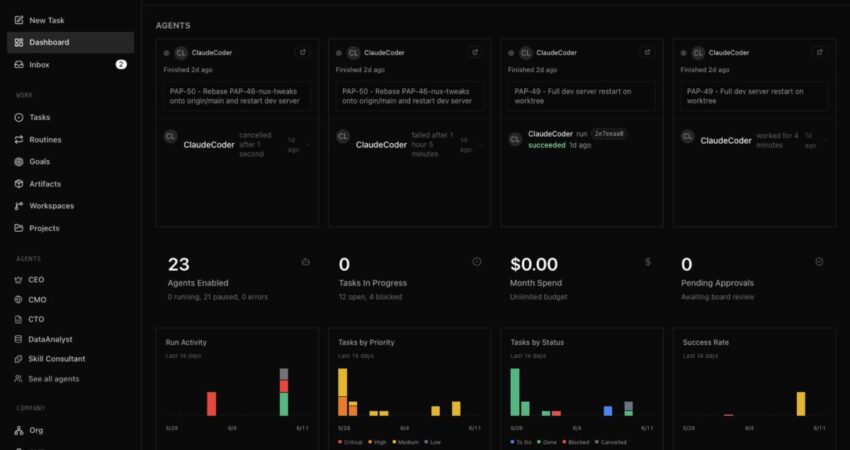Screen dimensions: 850x450
Task: Click the Goals target icon
Action: pos(19,162)
